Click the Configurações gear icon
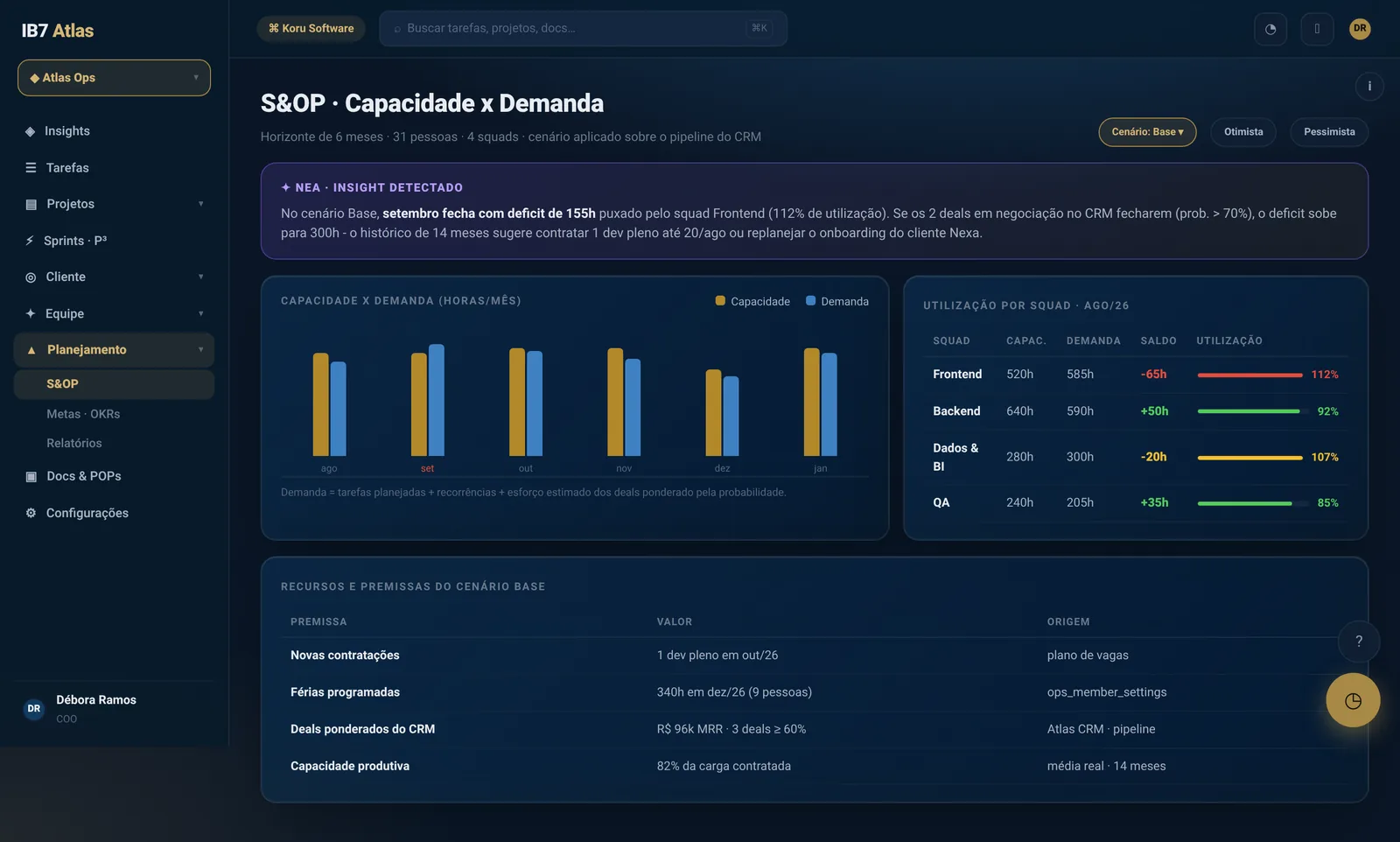Image resolution: width=1400 pixels, height=842 pixels. coord(31,513)
